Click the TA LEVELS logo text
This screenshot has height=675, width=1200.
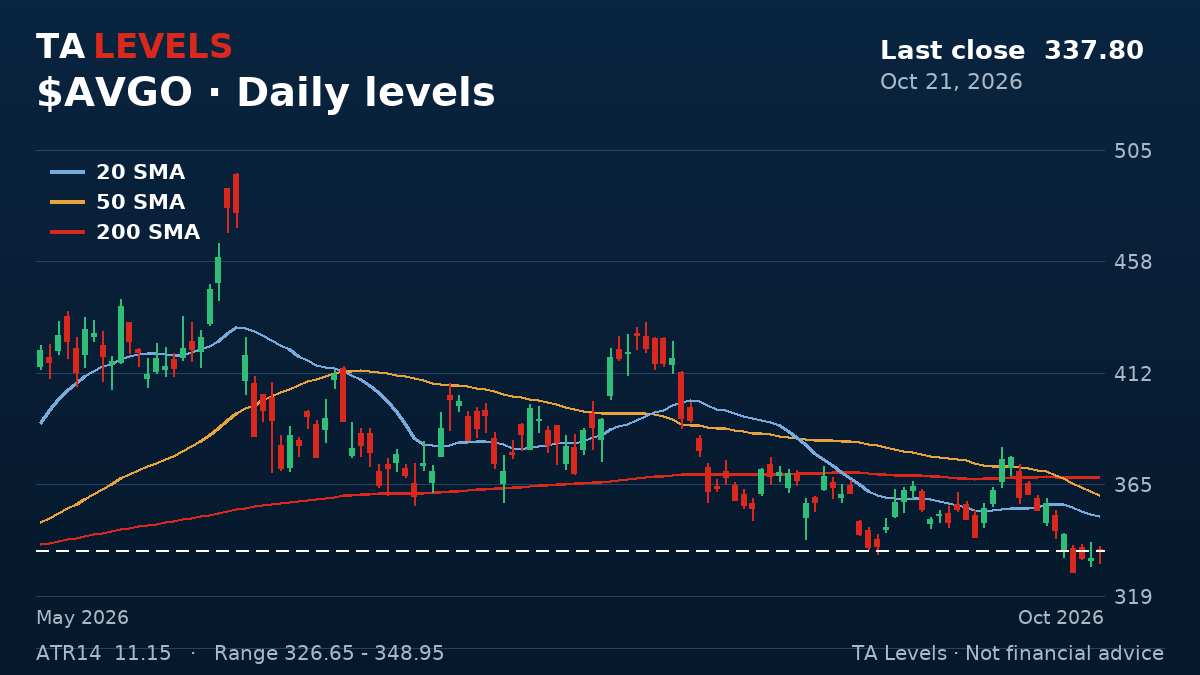click(134, 47)
